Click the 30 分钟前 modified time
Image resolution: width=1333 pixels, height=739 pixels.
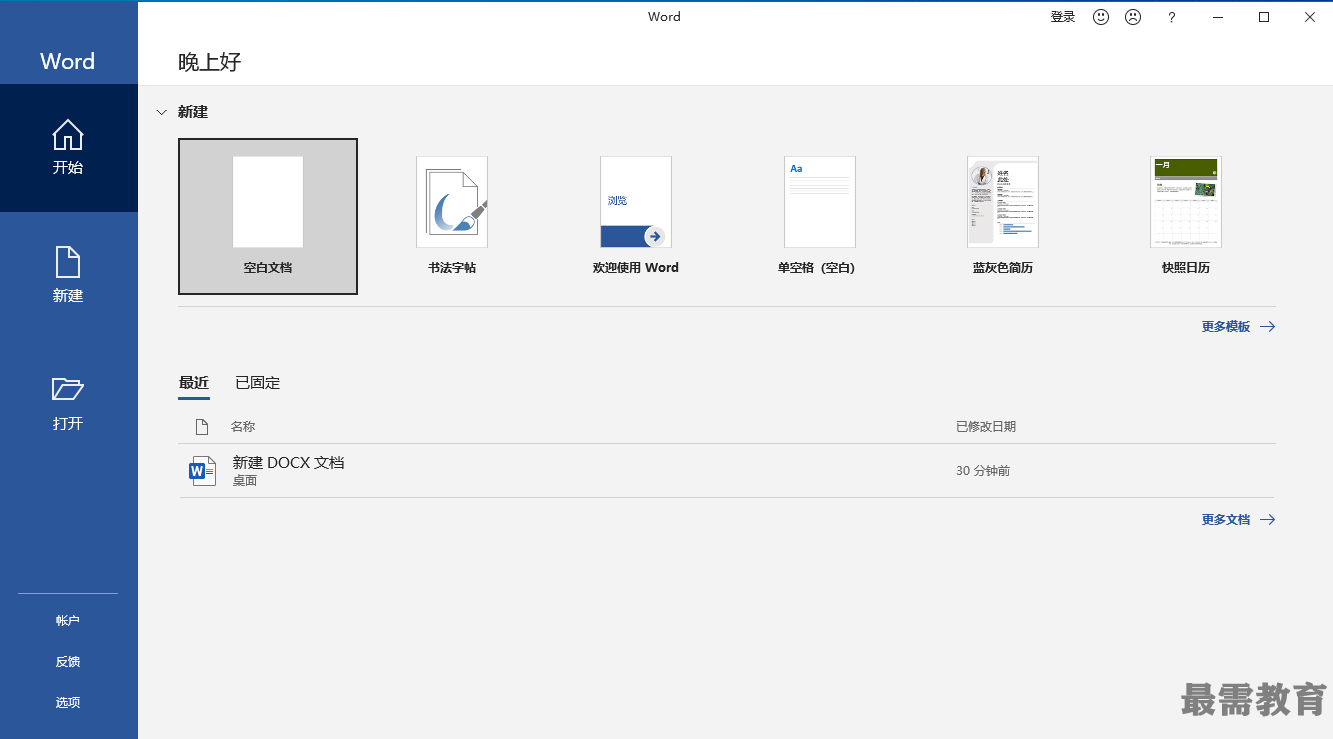click(x=983, y=471)
